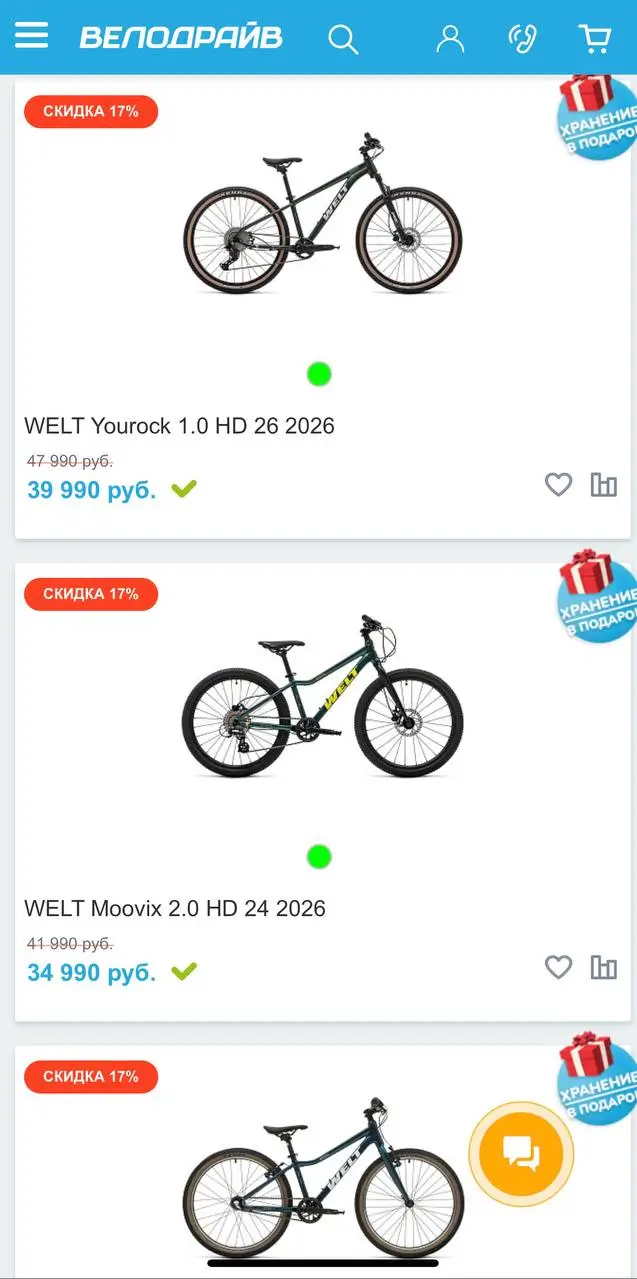Tap the 39 990 руб. price
637x1279 pixels.
(91, 490)
